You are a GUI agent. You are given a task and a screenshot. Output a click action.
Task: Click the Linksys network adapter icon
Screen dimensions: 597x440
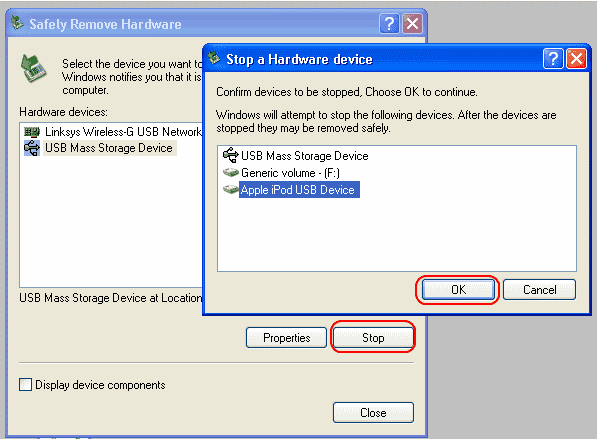point(32,132)
